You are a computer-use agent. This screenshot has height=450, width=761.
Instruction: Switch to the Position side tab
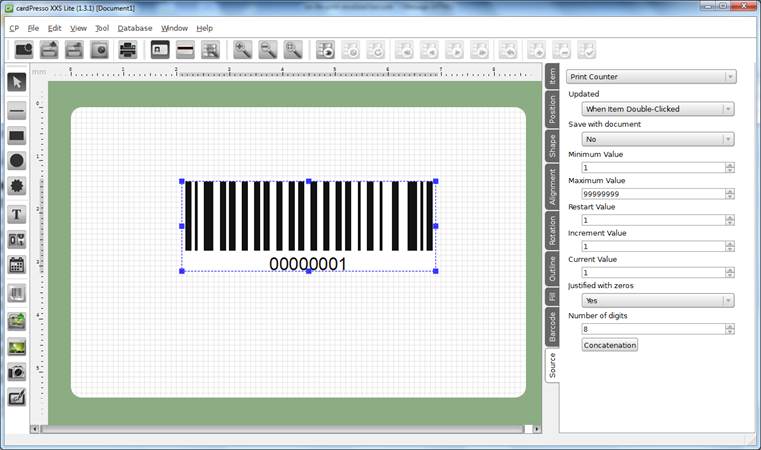(x=552, y=109)
